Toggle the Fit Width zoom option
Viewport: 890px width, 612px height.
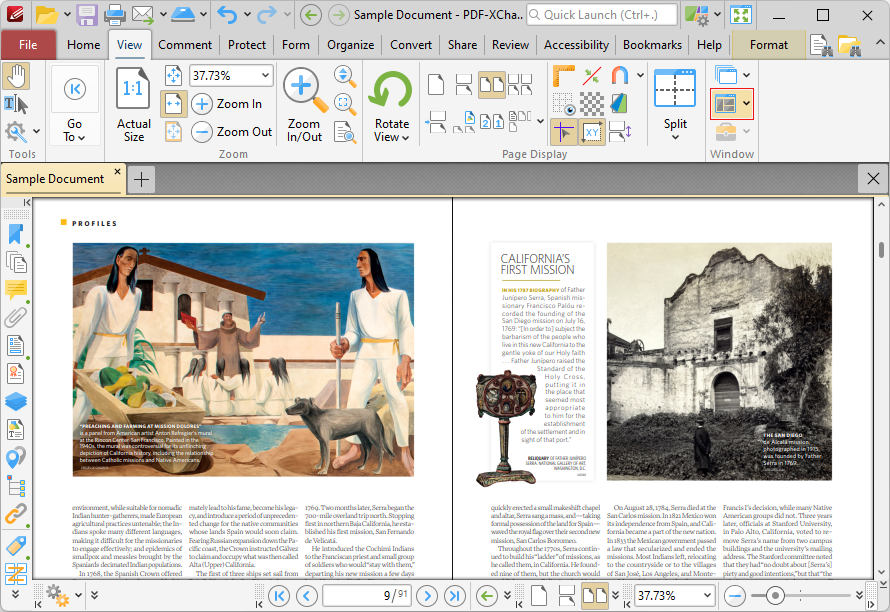tap(173, 104)
